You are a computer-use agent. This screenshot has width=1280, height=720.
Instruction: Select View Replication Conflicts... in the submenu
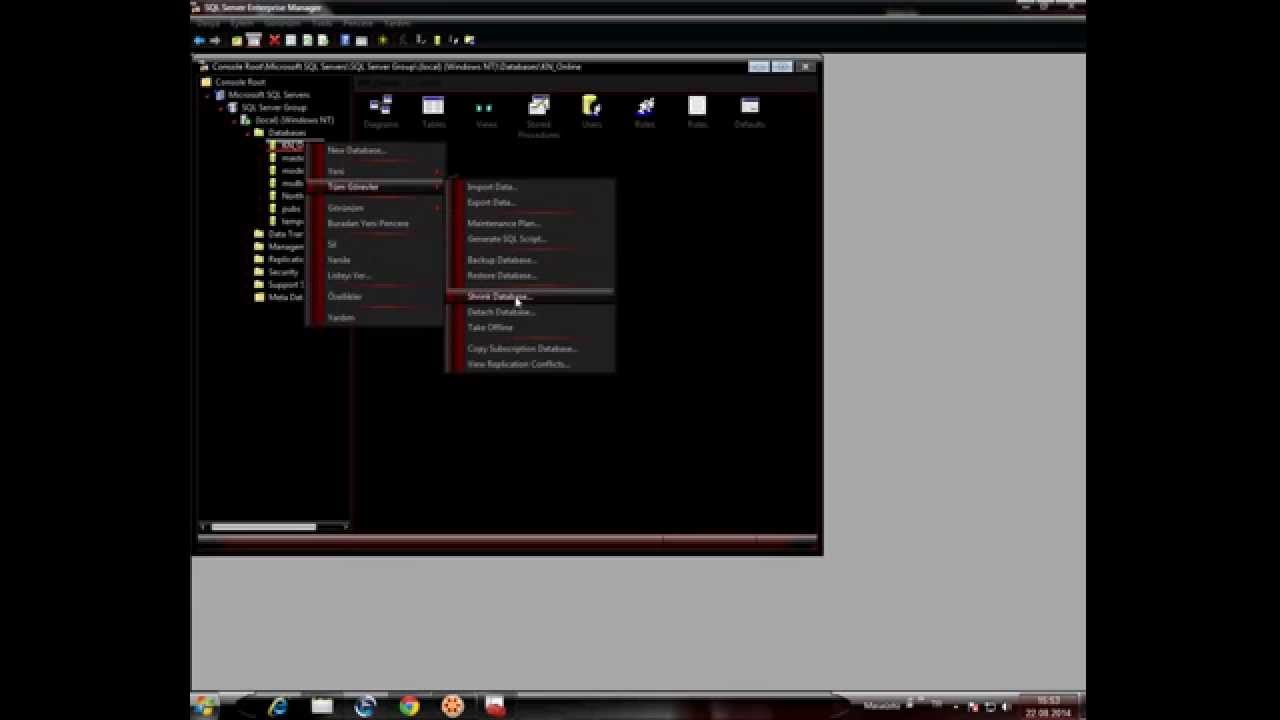tap(530, 364)
